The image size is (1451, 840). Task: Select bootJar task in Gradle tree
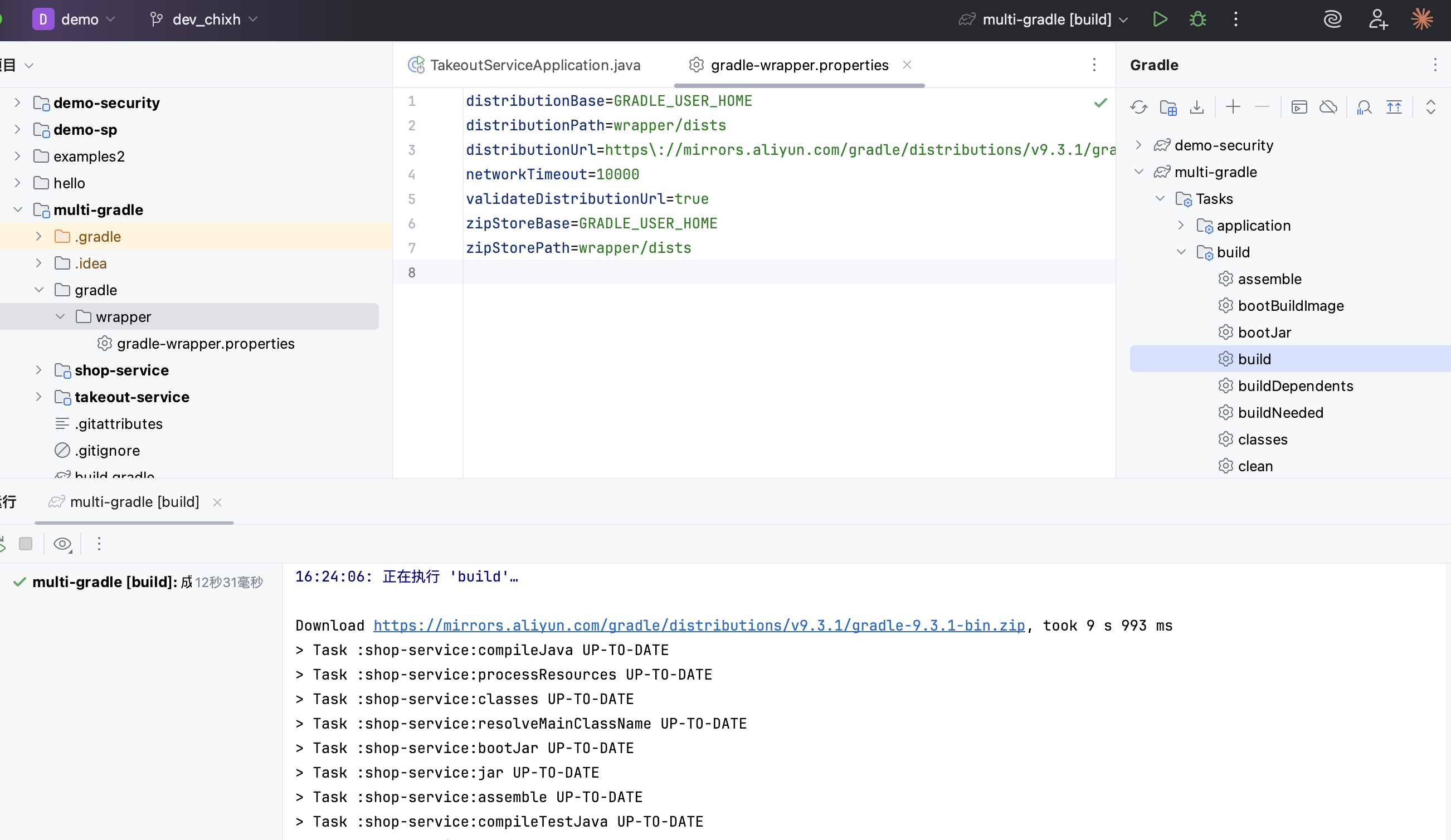pos(1264,332)
